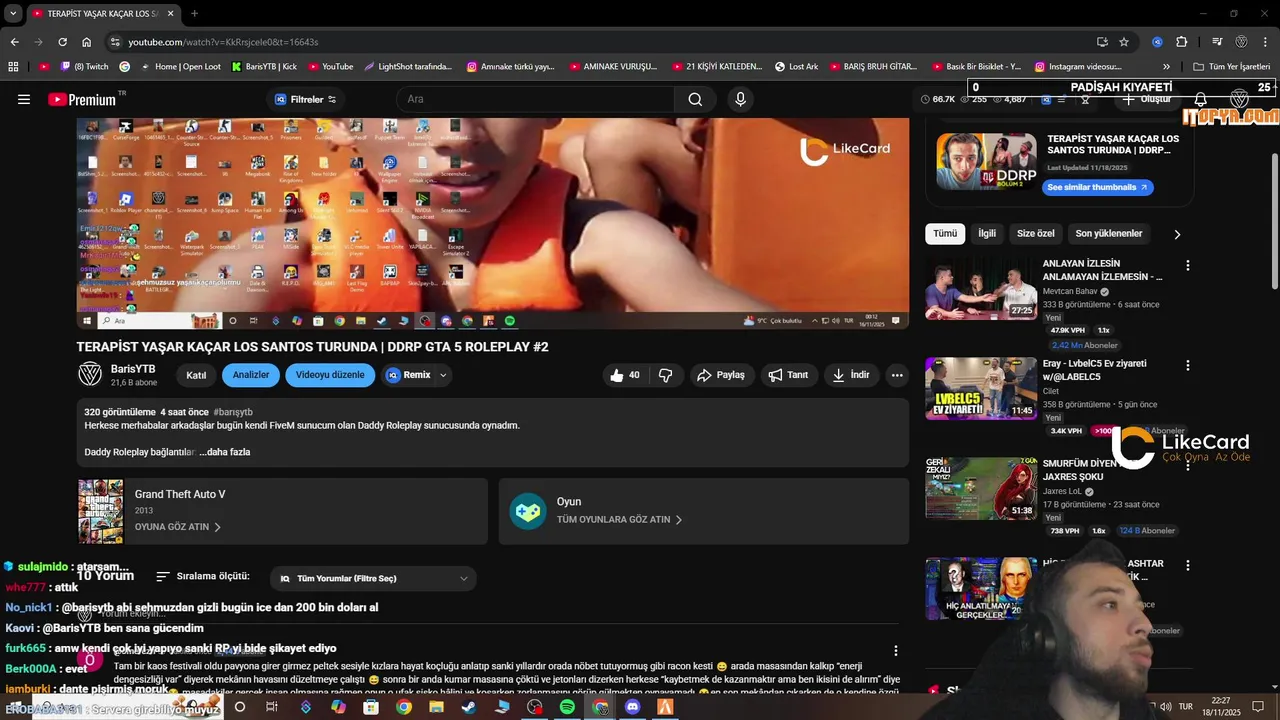The image size is (1280, 720).
Task: Click OYUNA GÖZ ATIN link
Action: click(x=178, y=527)
